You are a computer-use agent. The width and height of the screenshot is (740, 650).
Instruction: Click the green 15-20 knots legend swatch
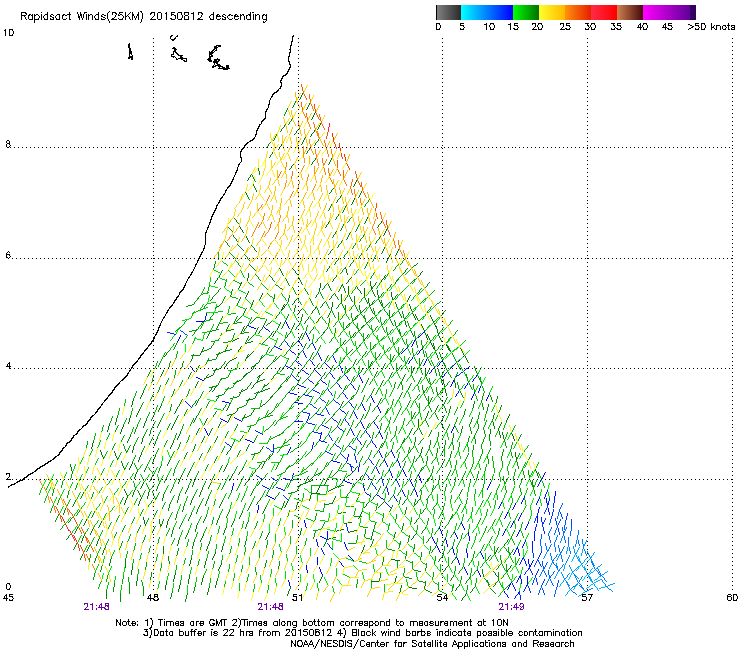(x=526, y=12)
